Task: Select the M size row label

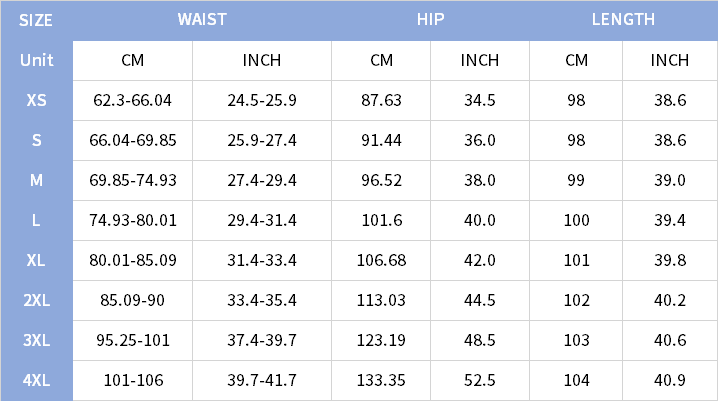Action: click(x=36, y=180)
